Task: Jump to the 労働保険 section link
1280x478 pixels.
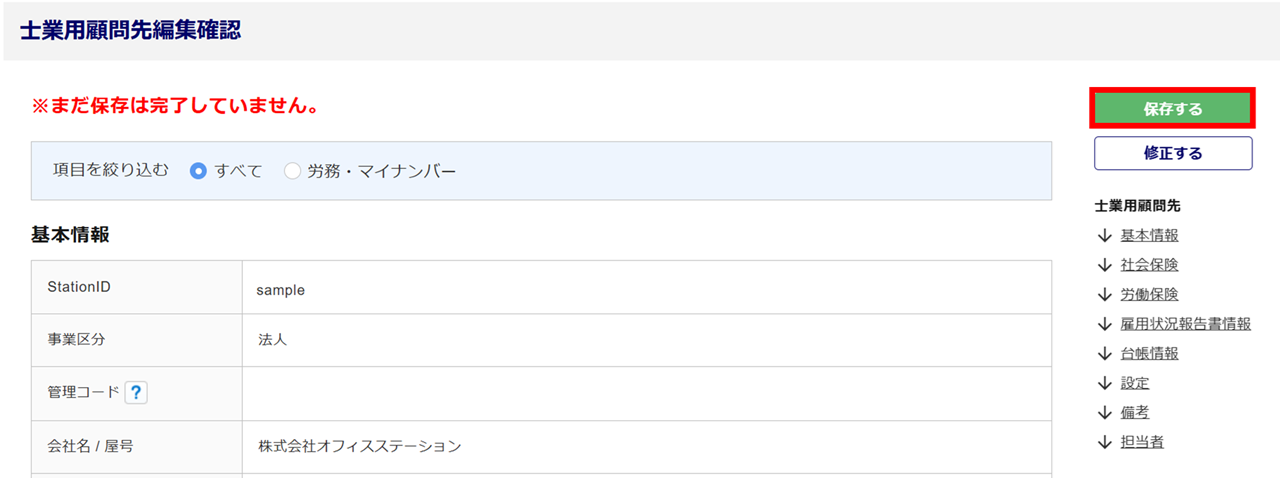Action: point(1149,295)
